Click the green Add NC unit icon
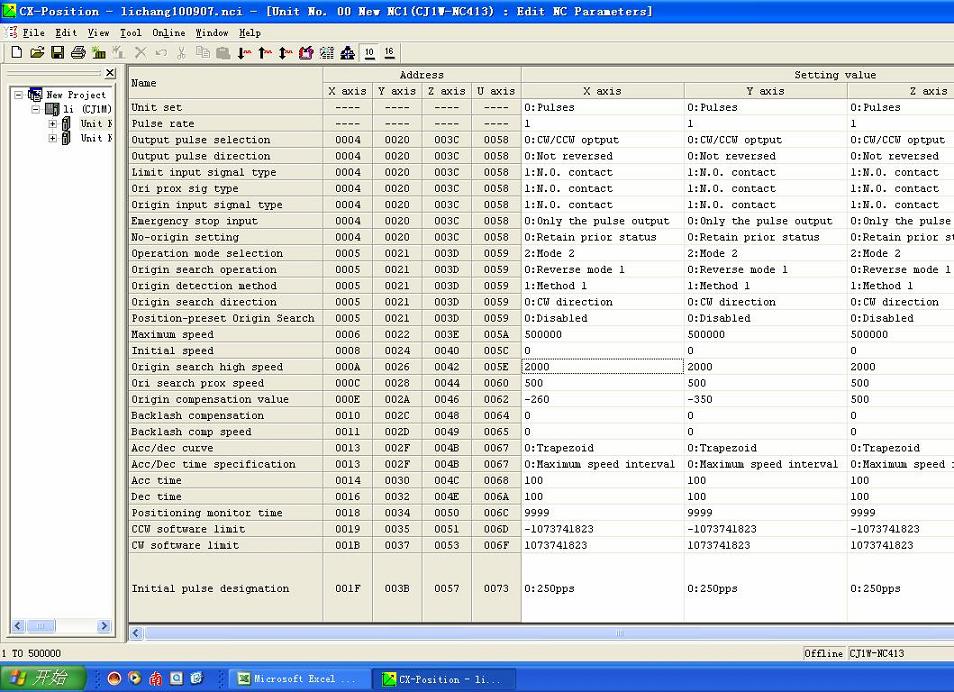The height and width of the screenshot is (692, 954). click(x=99, y=53)
